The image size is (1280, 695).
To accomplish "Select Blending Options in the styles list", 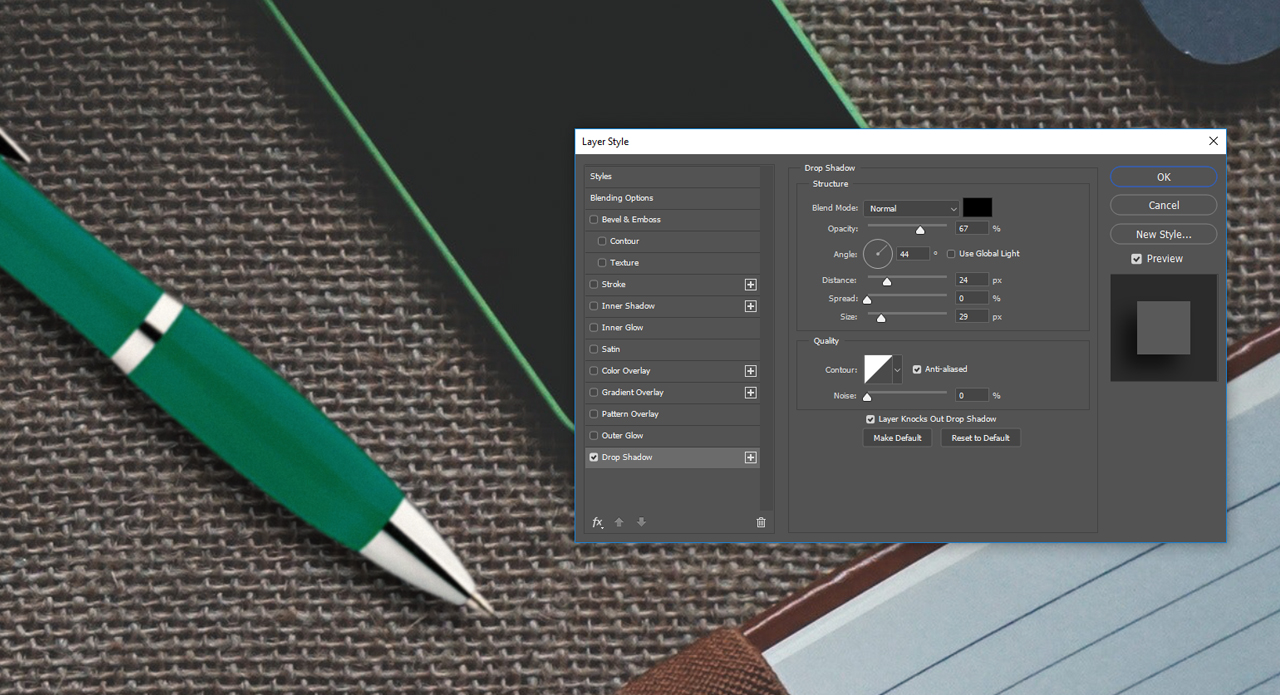I will (x=621, y=198).
